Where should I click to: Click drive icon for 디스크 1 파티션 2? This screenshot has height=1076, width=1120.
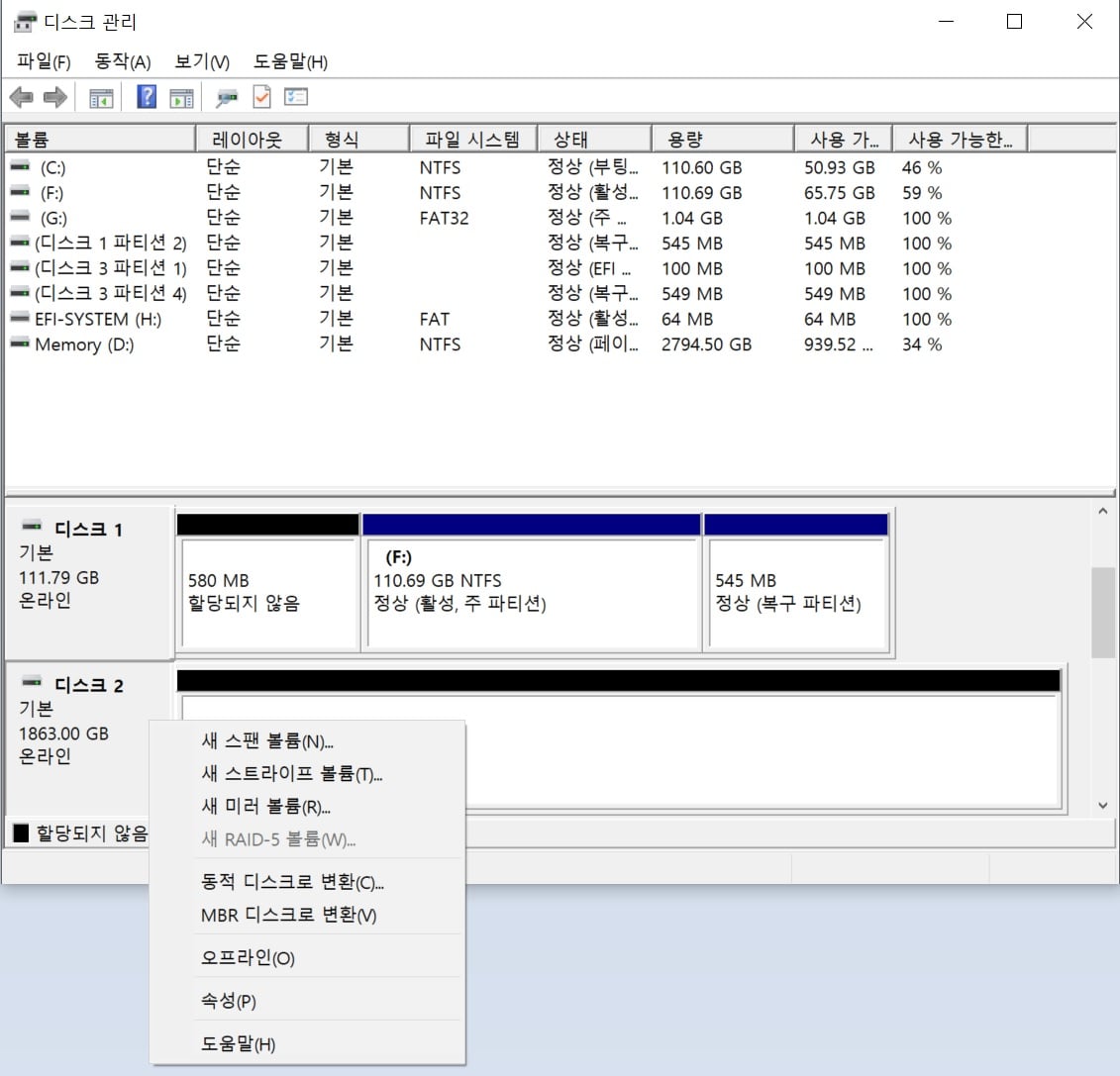[x=20, y=243]
